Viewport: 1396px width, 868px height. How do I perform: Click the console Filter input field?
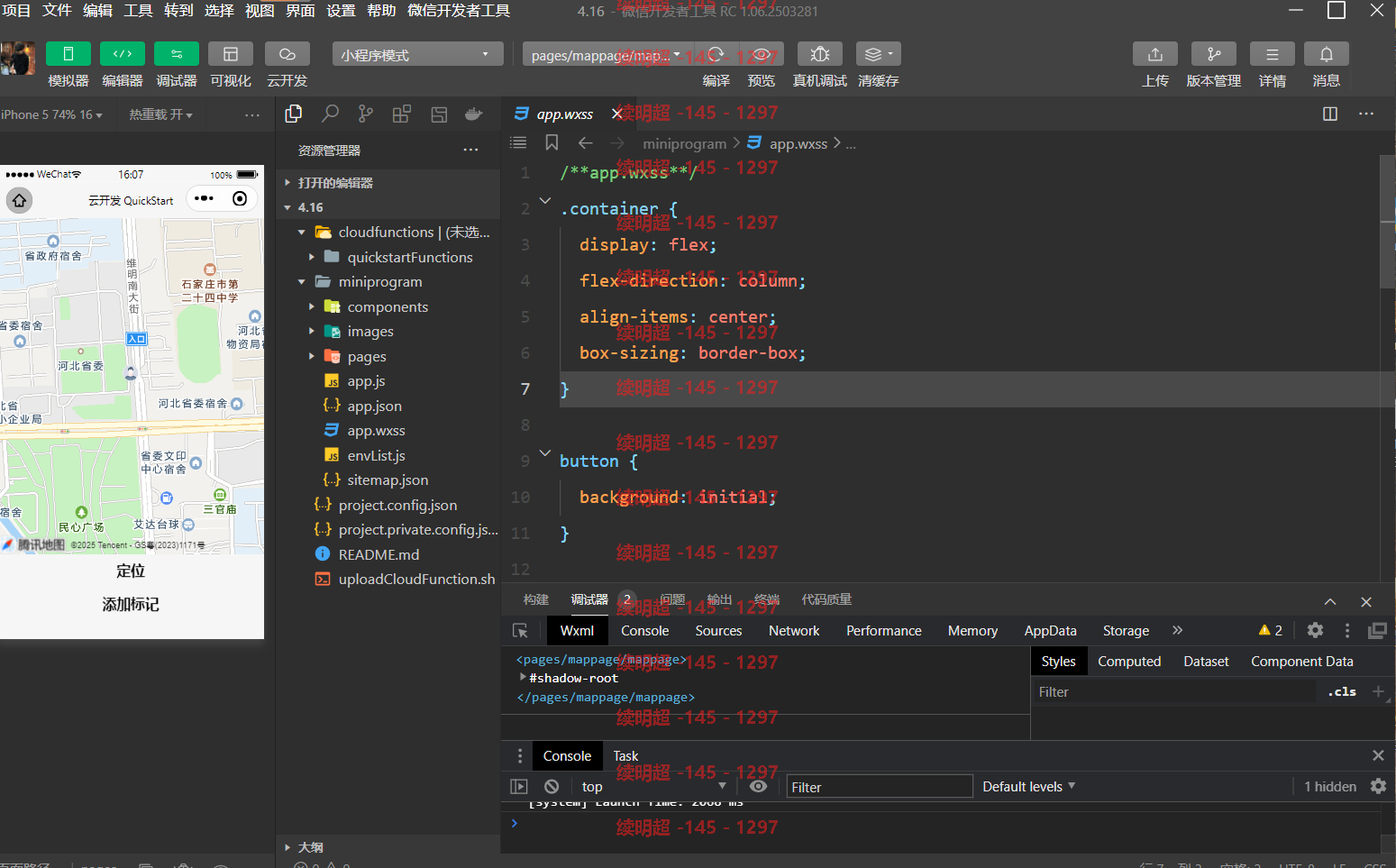click(880, 787)
